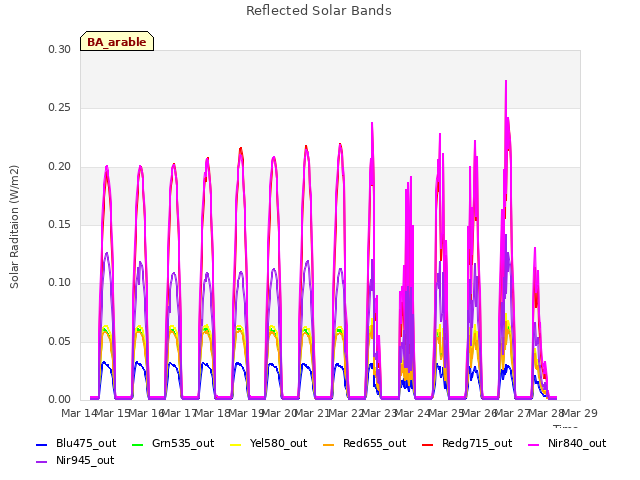The height and width of the screenshot is (480, 640).
Task: Click the Nir945_out legend label
Action: (85, 460)
